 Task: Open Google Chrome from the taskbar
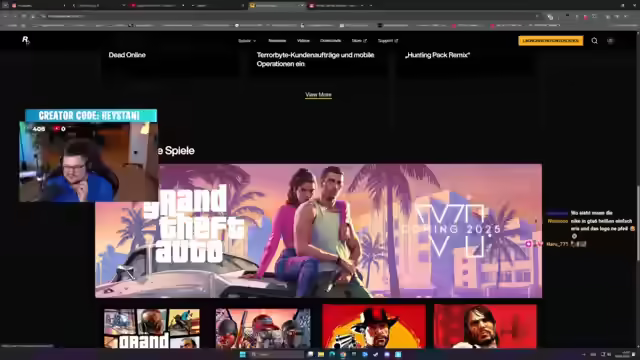point(343,354)
